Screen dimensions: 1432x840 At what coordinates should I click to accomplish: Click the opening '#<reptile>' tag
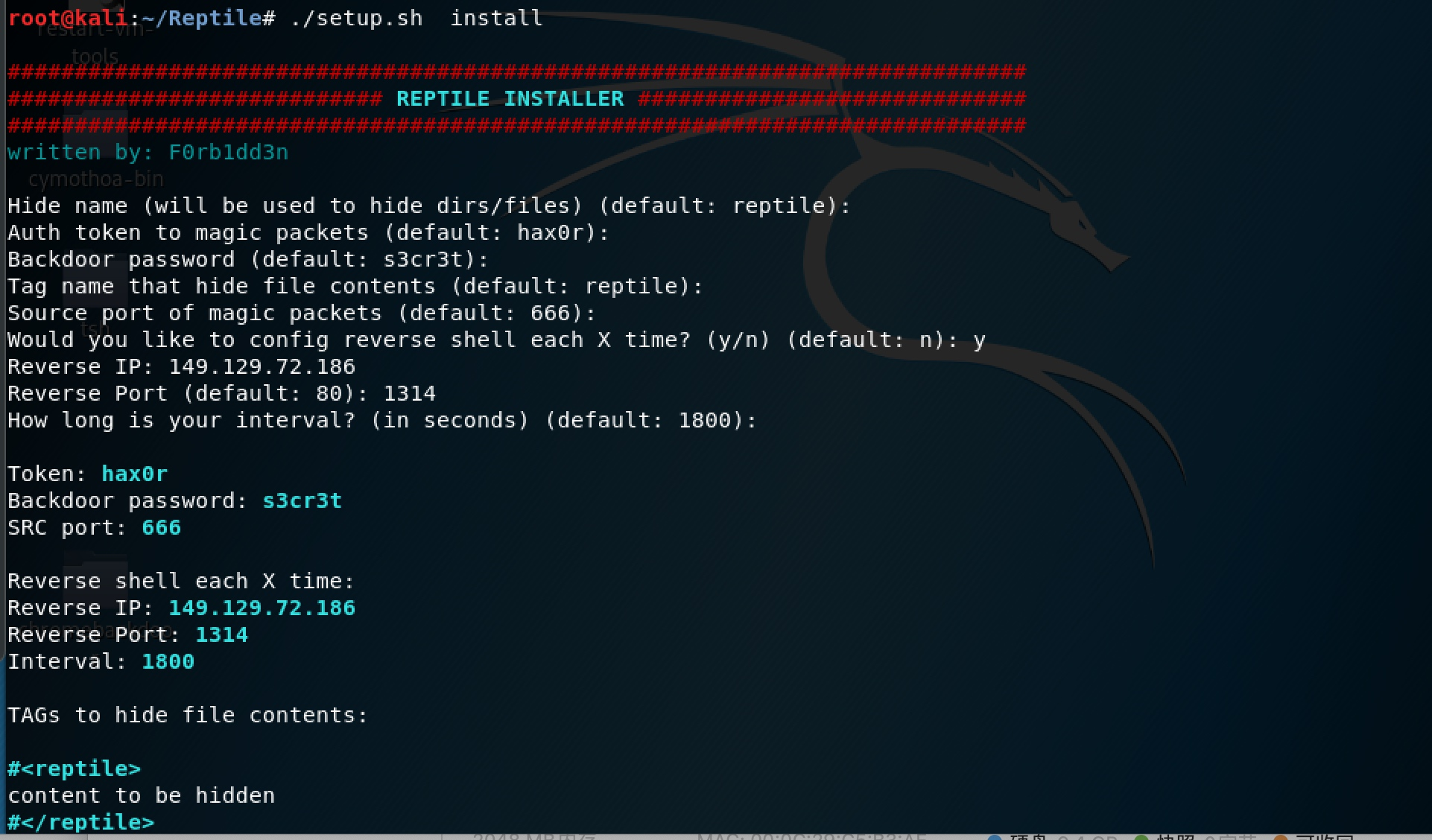74,769
